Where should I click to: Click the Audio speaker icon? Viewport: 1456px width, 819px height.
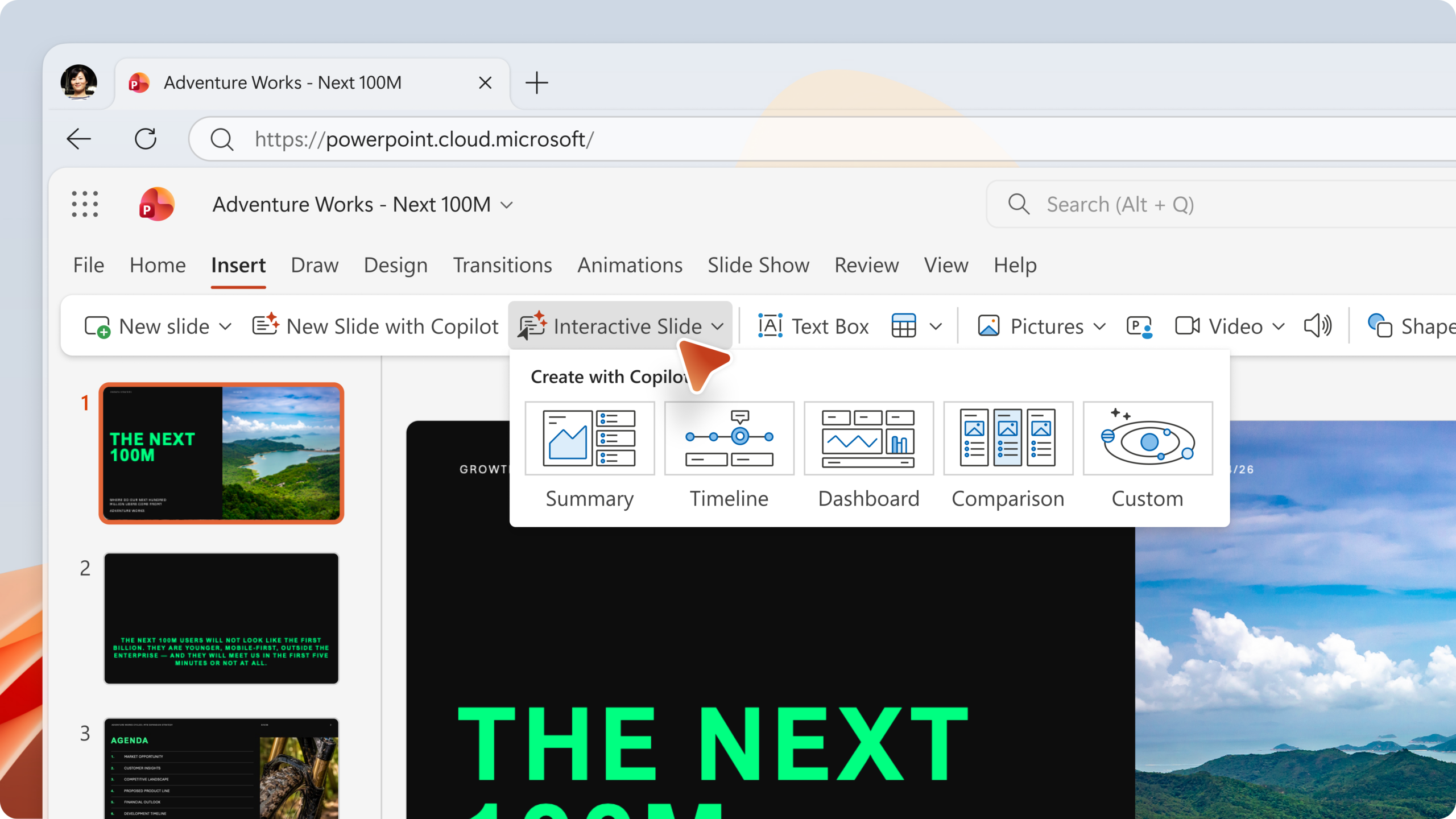tap(1318, 326)
